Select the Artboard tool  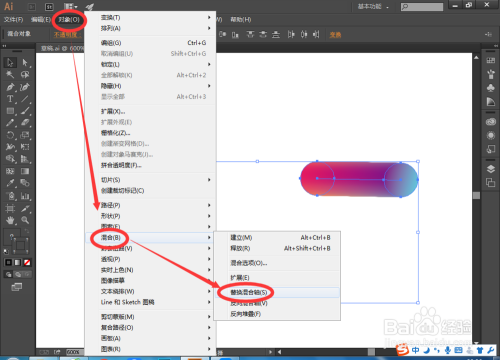tap(10, 208)
